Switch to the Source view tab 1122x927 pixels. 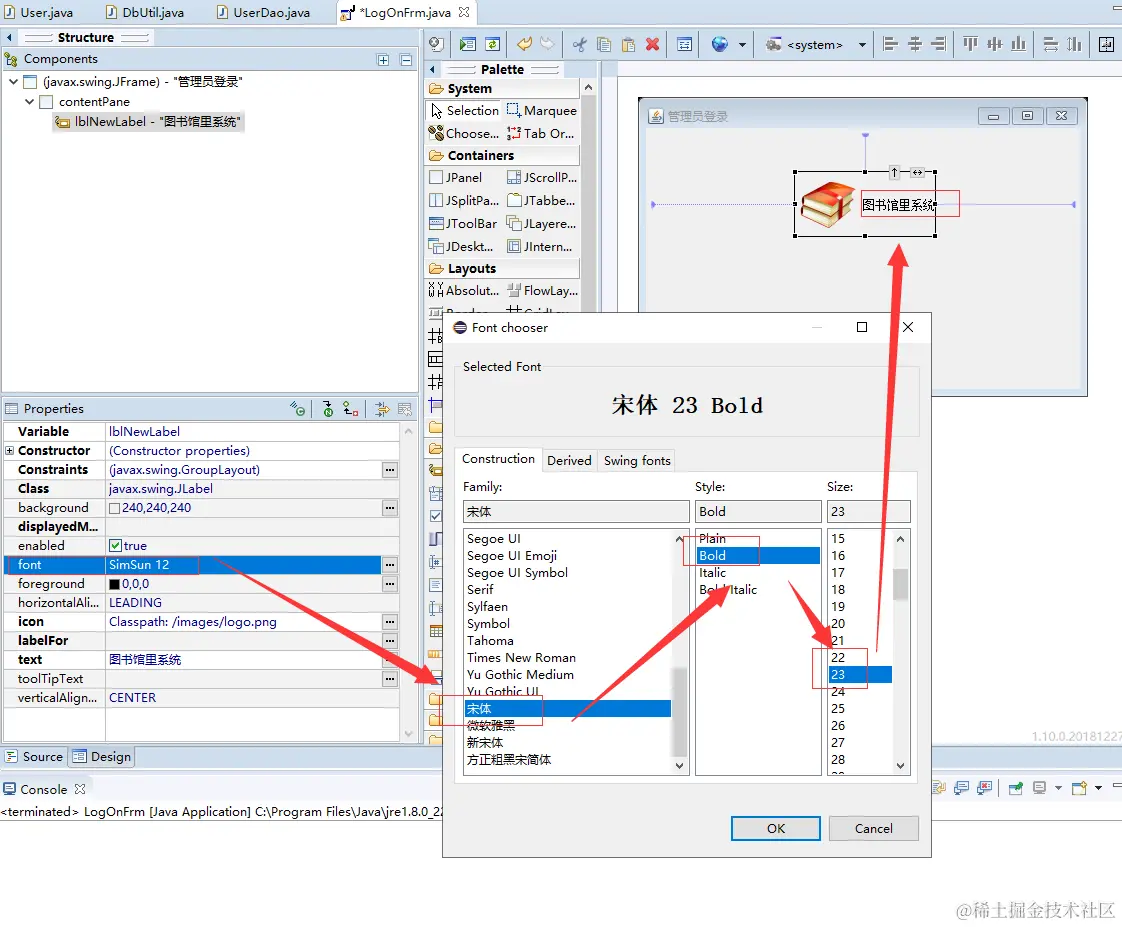click(x=34, y=757)
